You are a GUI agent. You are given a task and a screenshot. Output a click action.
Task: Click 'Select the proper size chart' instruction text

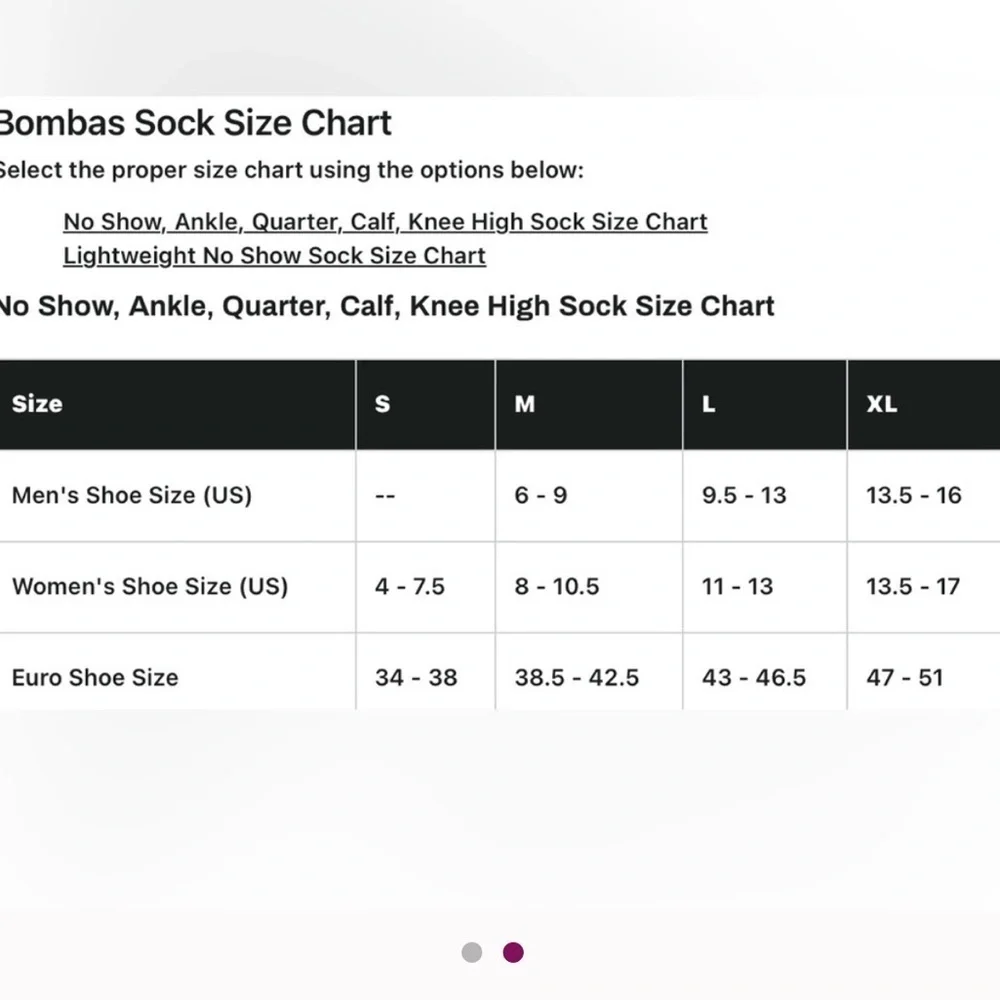click(x=291, y=170)
